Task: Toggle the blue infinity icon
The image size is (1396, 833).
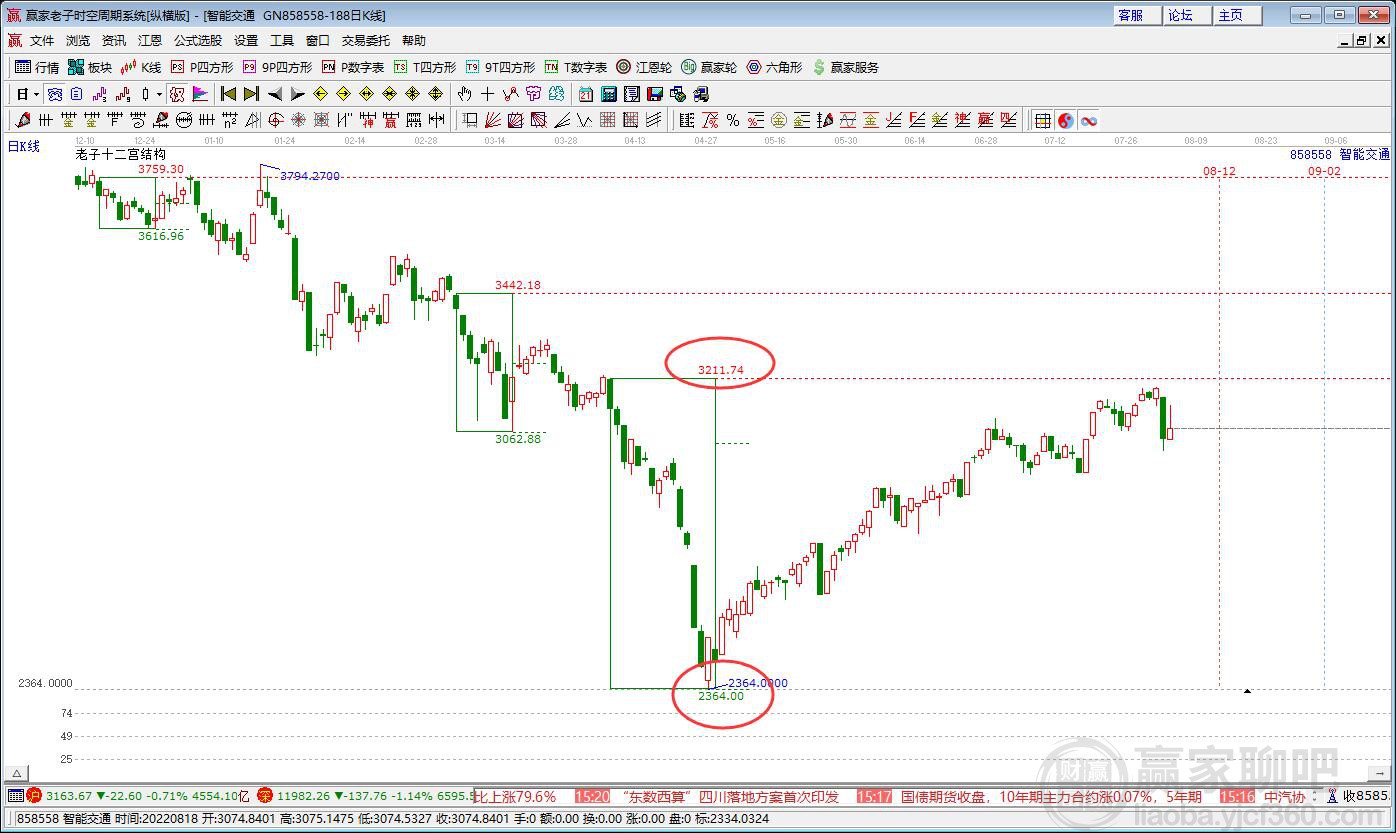Action: 1089,120
